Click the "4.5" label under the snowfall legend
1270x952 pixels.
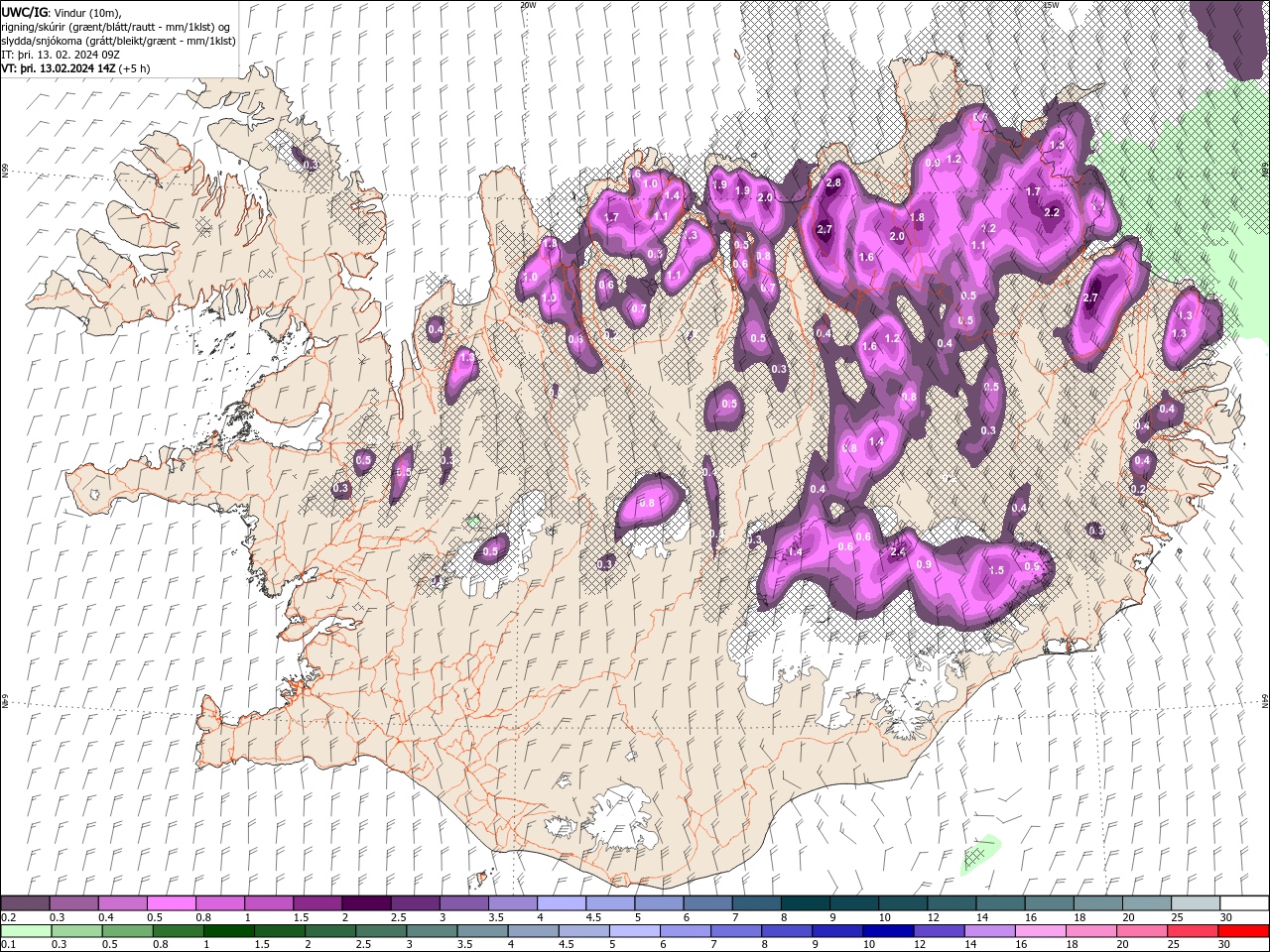click(593, 917)
